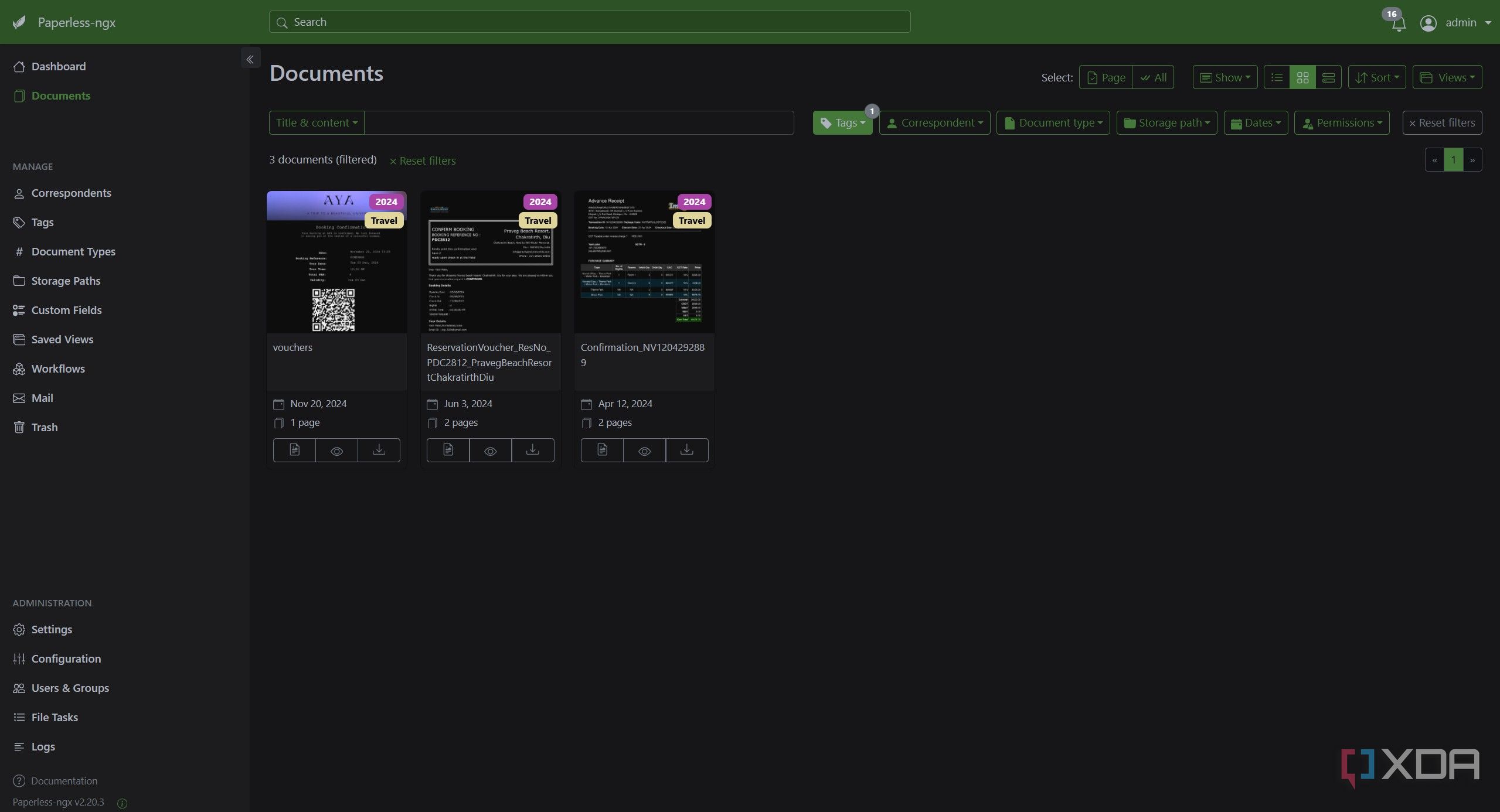The image size is (1500, 812).
Task: Collapse the sidebar with the double-chevron icon
Action: (x=250, y=59)
